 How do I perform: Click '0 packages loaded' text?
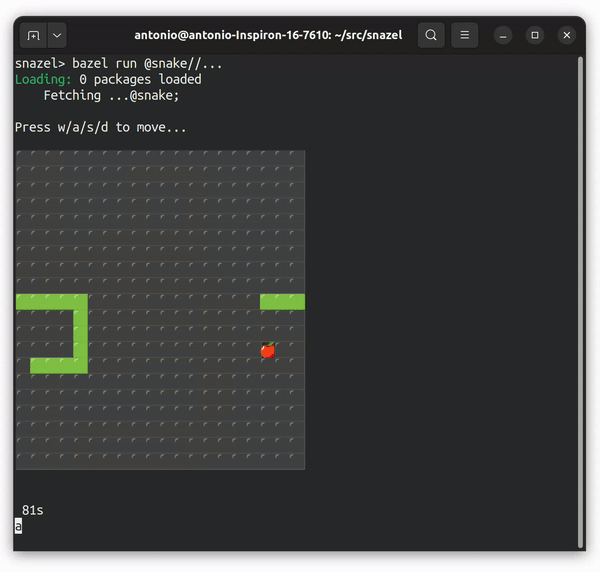point(140,80)
